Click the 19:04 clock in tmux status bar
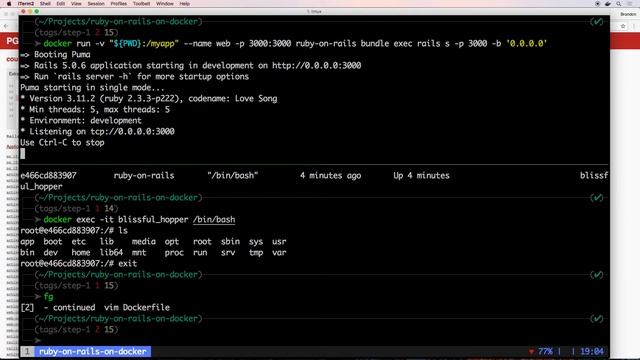This screenshot has width=640, height=360. point(592,351)
